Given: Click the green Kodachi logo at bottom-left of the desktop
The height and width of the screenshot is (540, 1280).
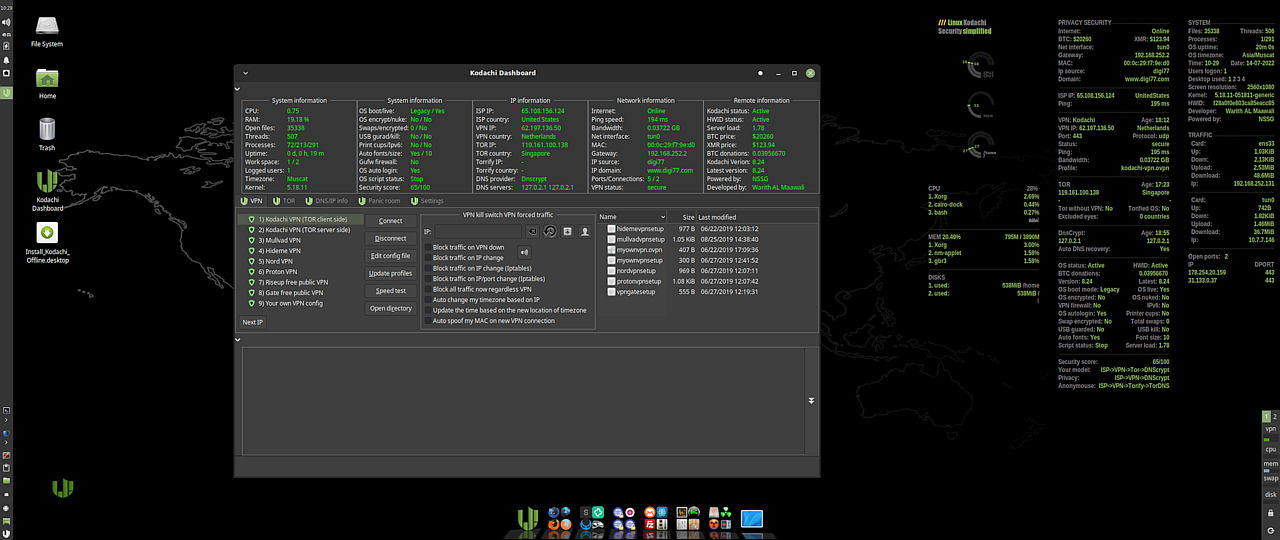Looking at the screenshot, I should coord(63,487).
